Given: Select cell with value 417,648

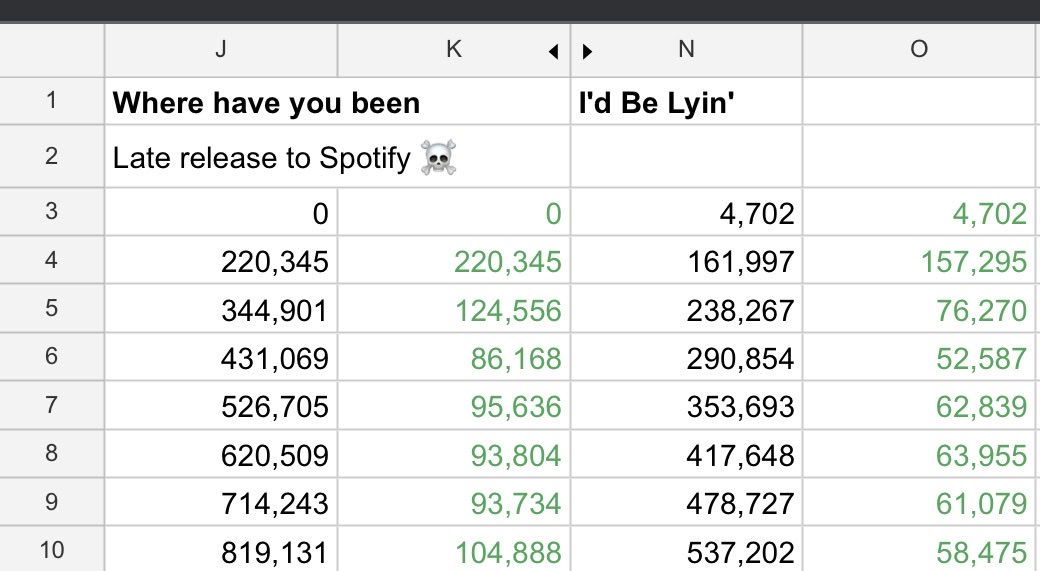Looking at the screenshot, I should (x=686, y=454).
